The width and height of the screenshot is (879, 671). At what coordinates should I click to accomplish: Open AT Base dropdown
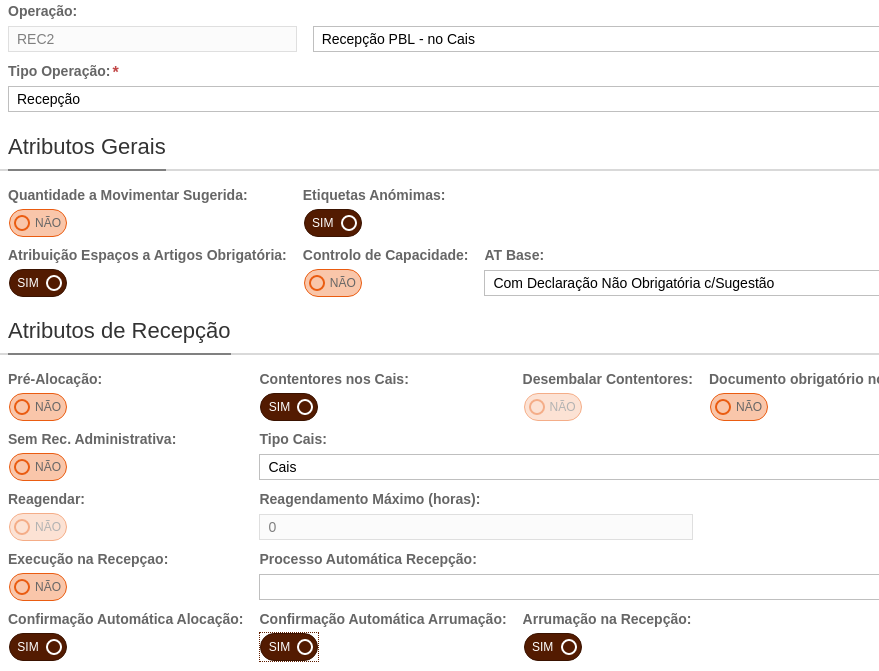[682, 283]
